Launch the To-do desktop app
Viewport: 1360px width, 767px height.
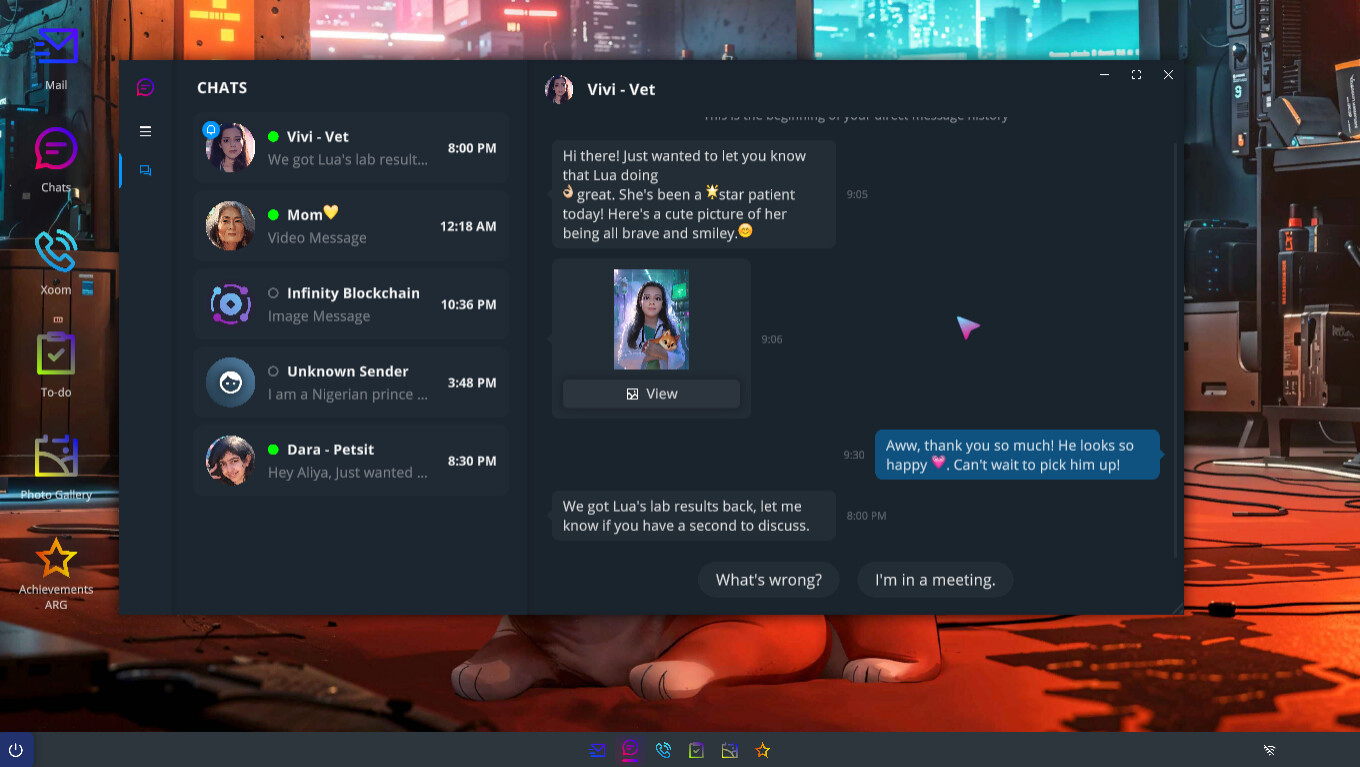[x=56, y=355]
